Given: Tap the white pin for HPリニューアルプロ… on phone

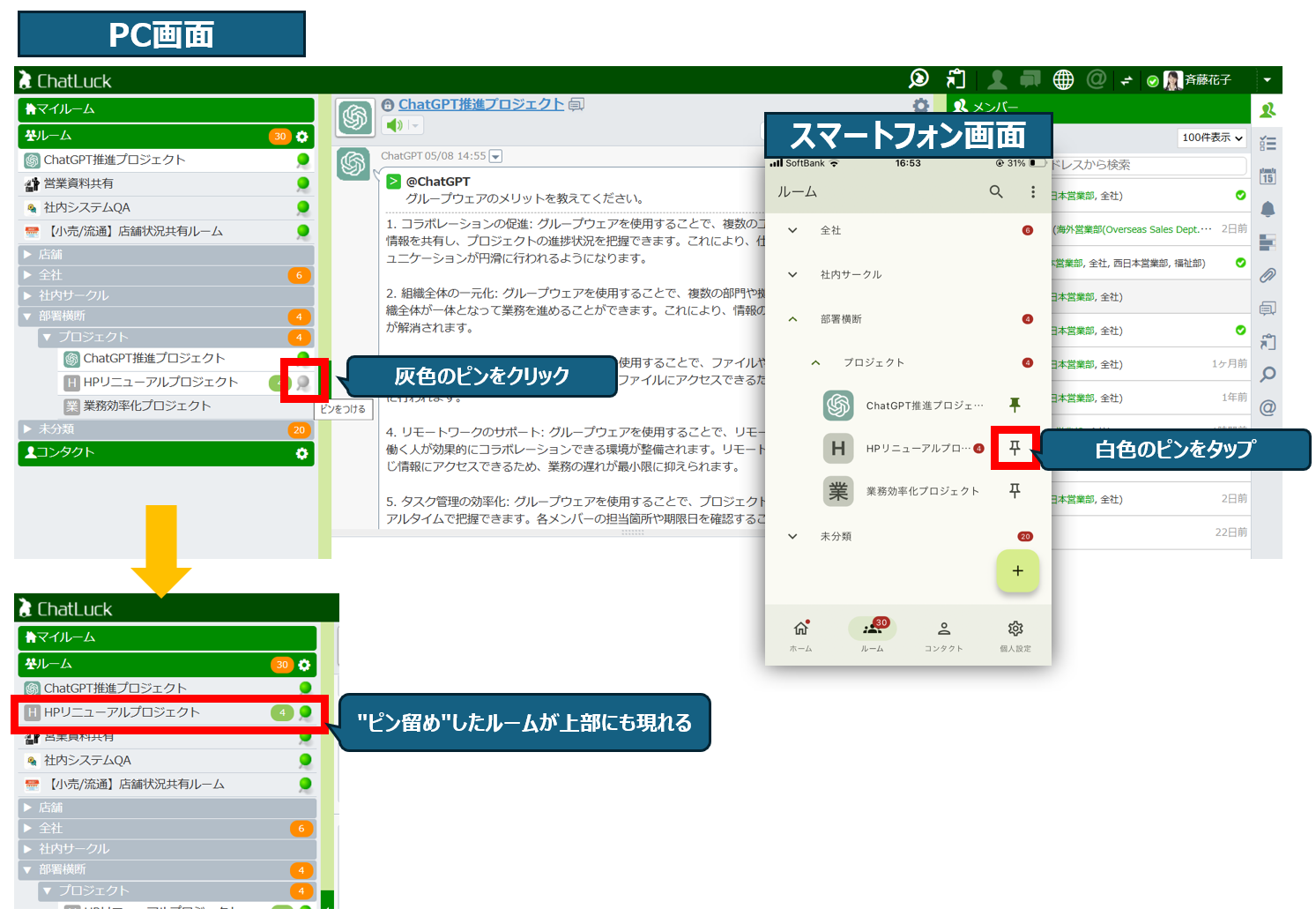Looking at the screenshot, I should point(1015,448).
